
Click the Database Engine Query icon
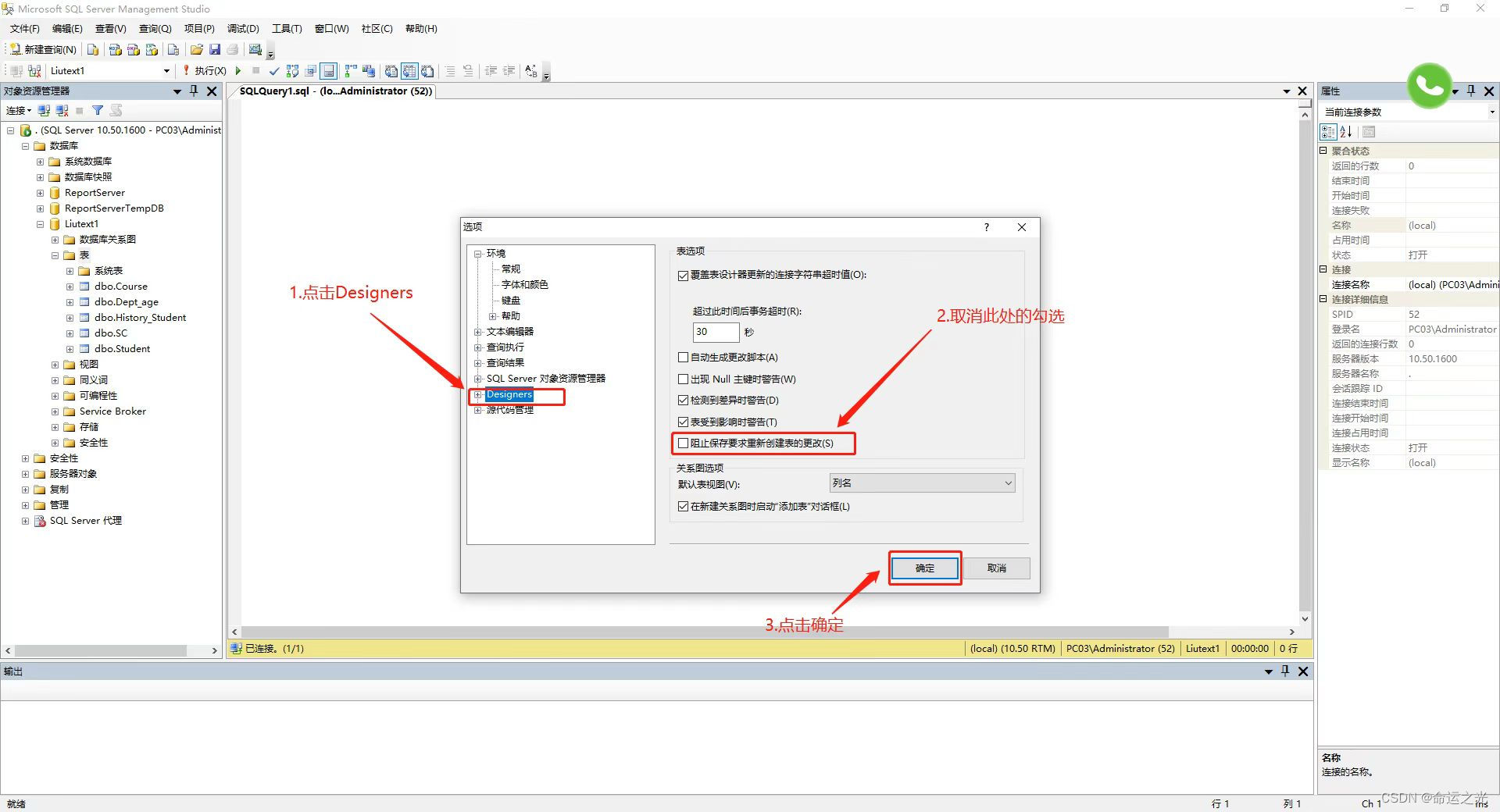[93, 49]
